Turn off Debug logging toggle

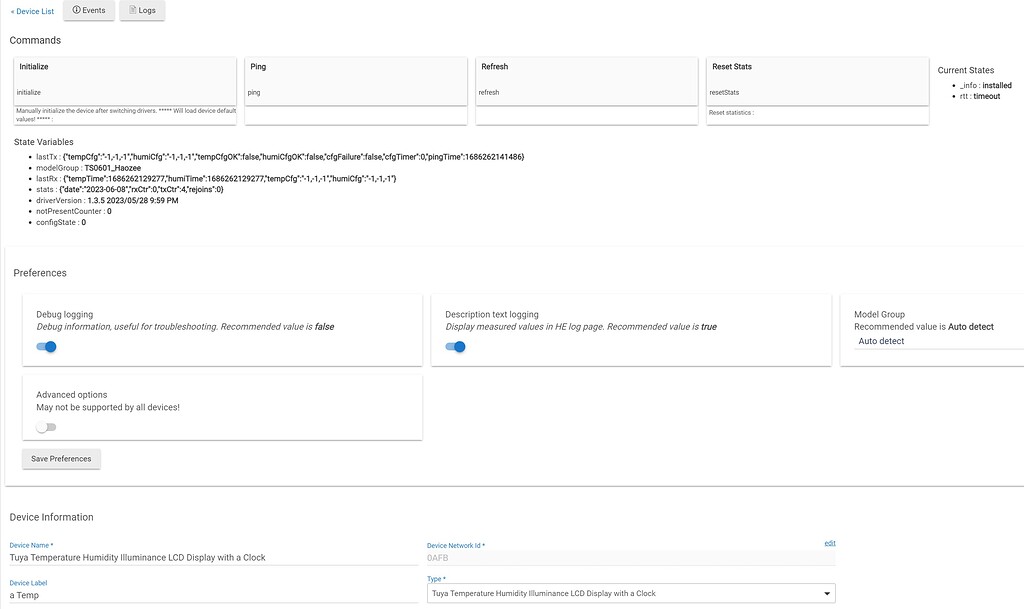(47, 347)
